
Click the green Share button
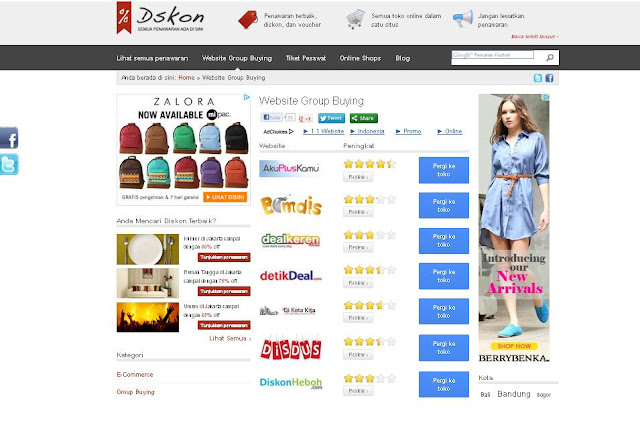click(x=364, y=118)
